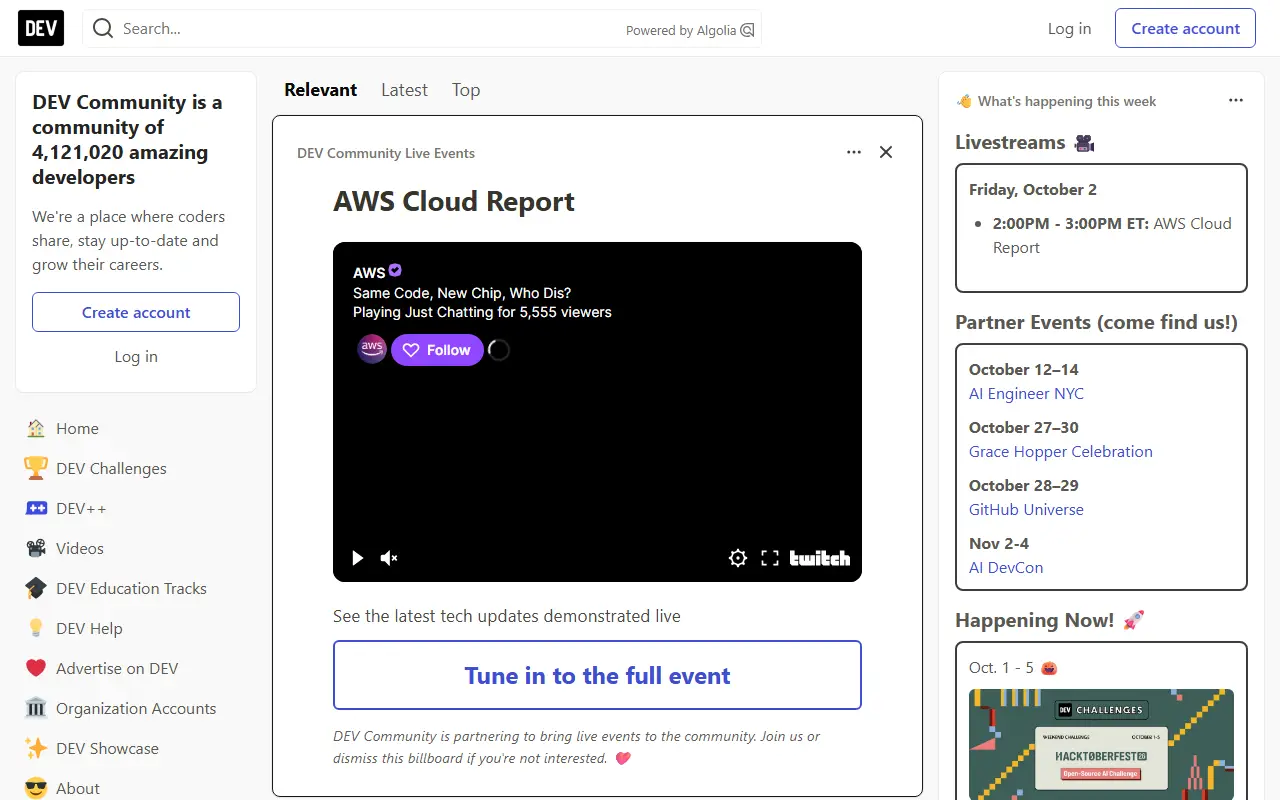Click Create account in the sidebar card
The image size is (1280, 800).
pyautogui.click(x=136, y=312)
